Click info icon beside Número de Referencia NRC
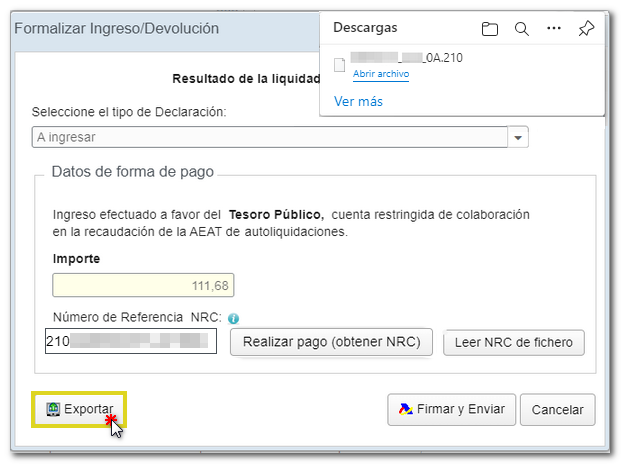This screenshot has height=464, width=621. (233, 318)
